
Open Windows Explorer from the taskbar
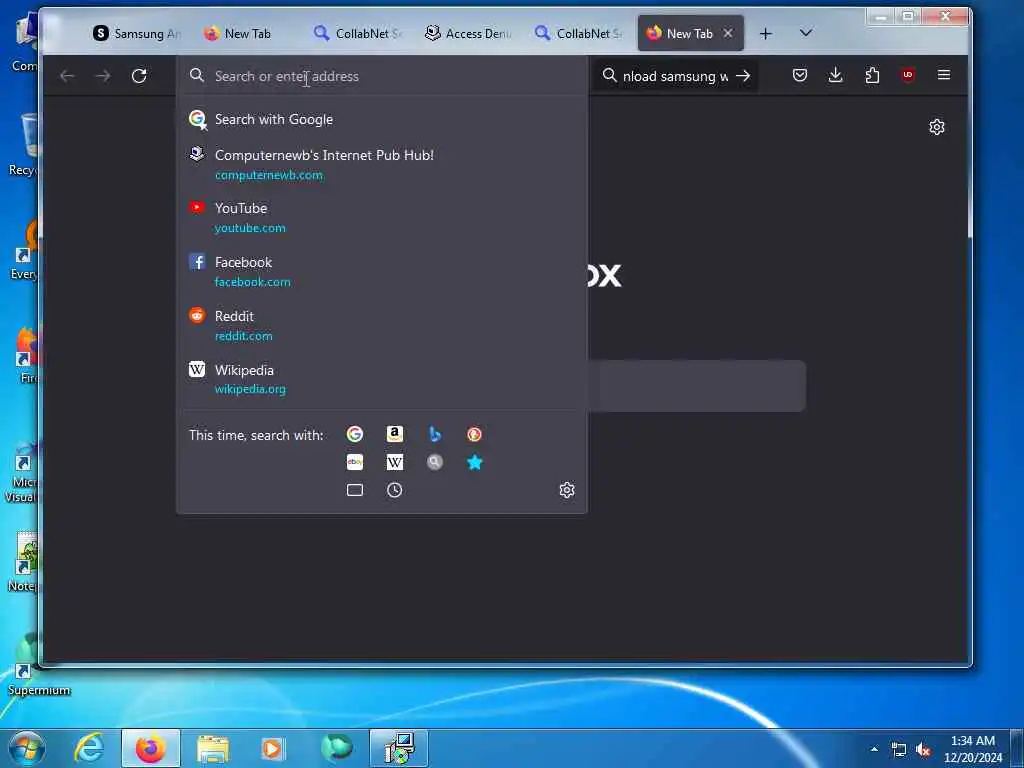213,748
